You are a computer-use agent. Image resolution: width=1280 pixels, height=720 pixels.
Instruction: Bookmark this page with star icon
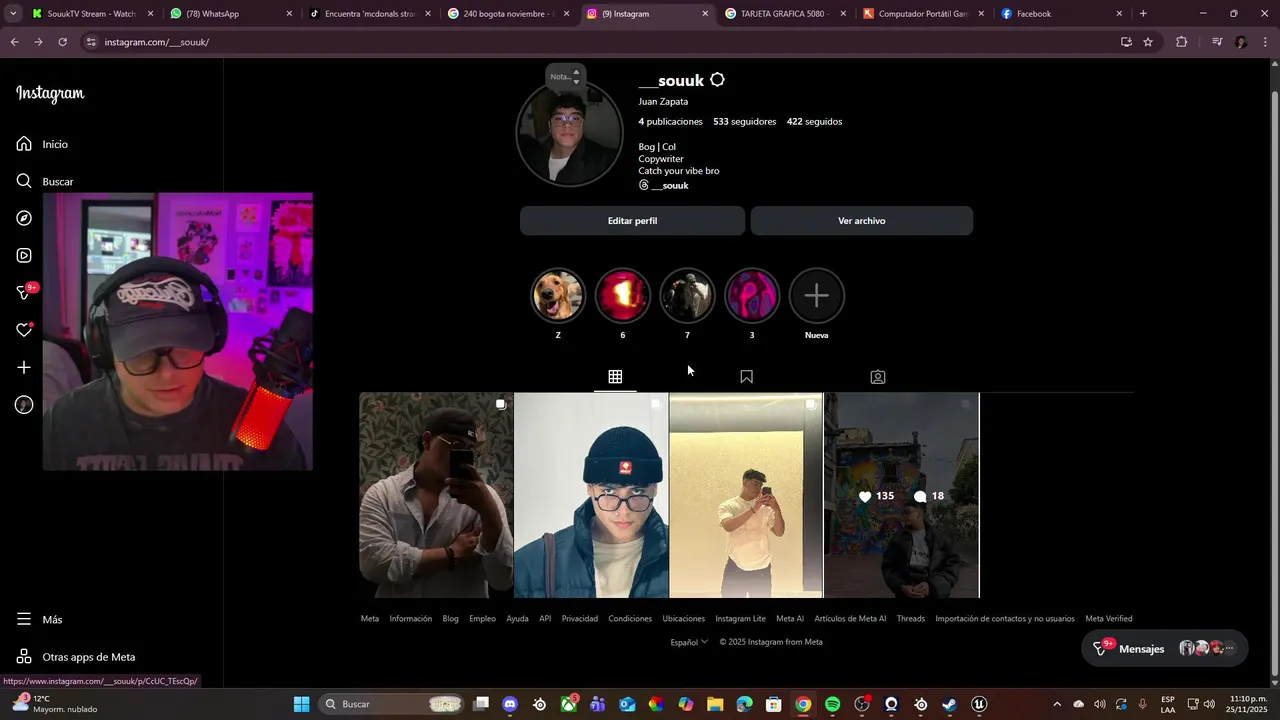point(1148,42)
